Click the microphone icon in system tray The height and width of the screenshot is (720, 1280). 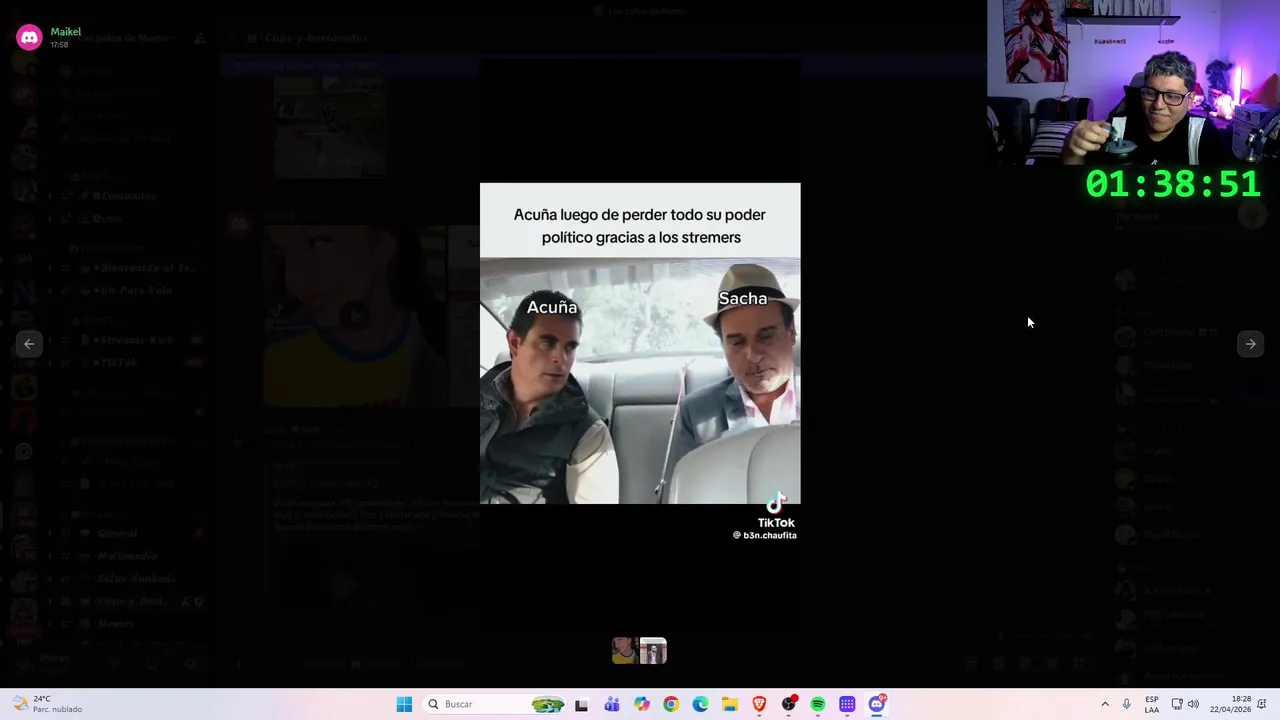pos(1127,704)
